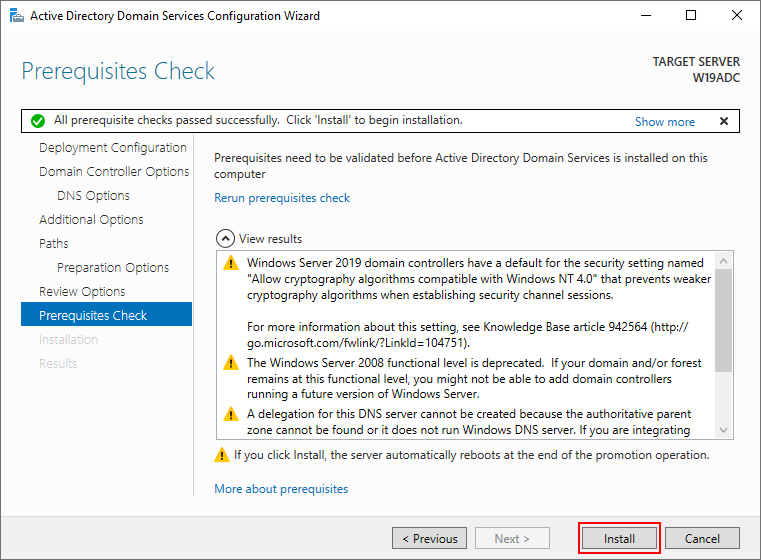Select the Preparation Options step
Image resolution: width=761 pixels, height=560 pixels.
[113, 267]
